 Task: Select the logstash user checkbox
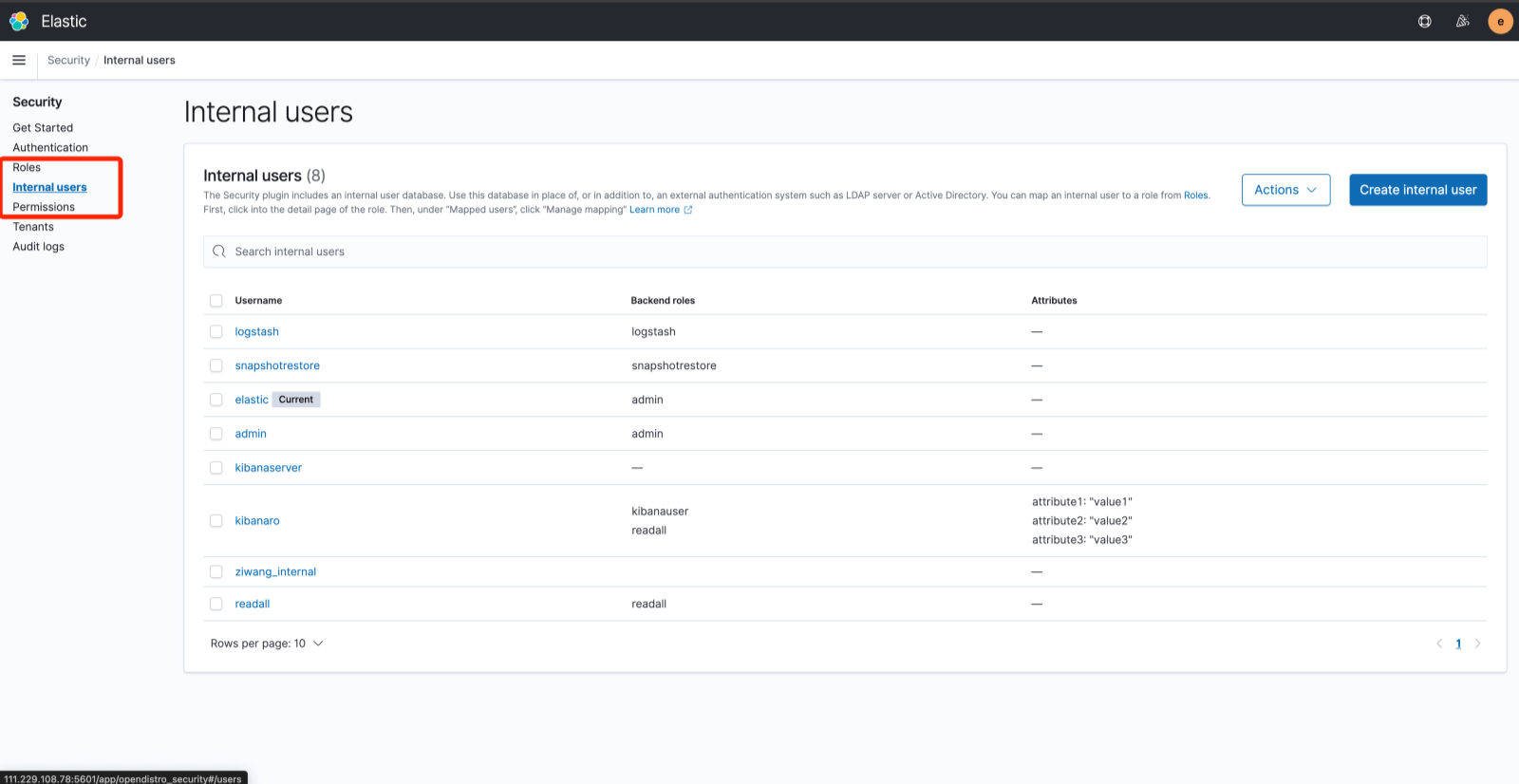coord(216,332)
